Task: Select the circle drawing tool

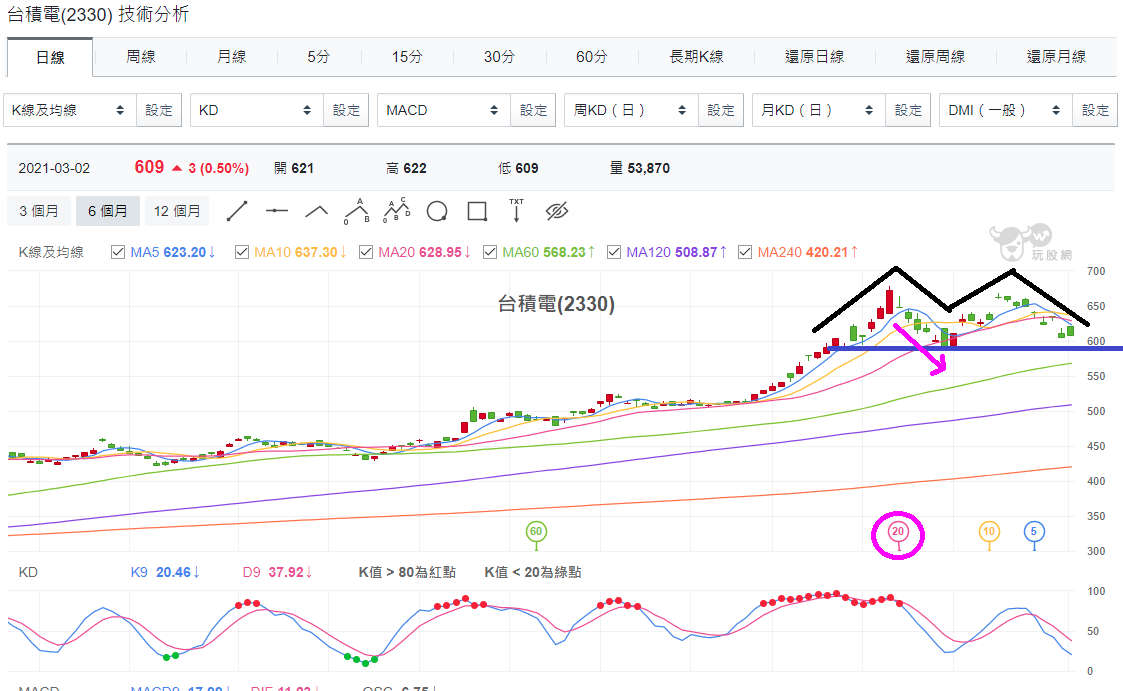Action: pyautogui.click(x=437, y=211)
